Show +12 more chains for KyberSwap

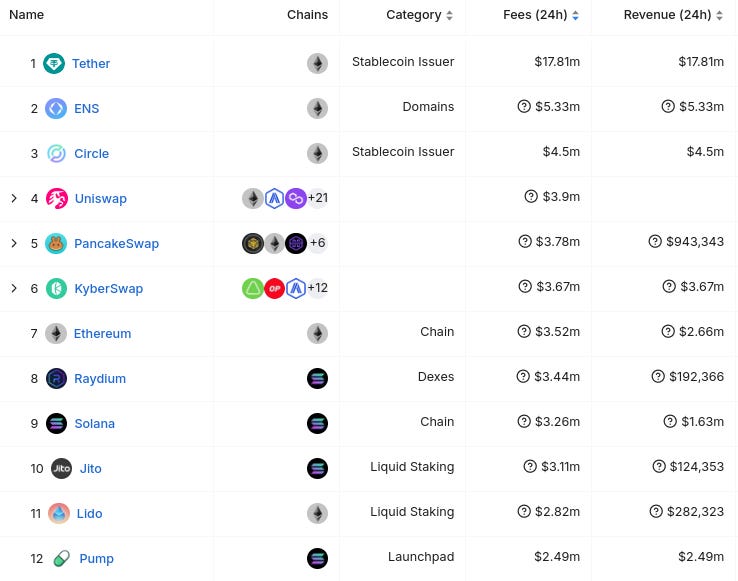click(x=318, y=288)
